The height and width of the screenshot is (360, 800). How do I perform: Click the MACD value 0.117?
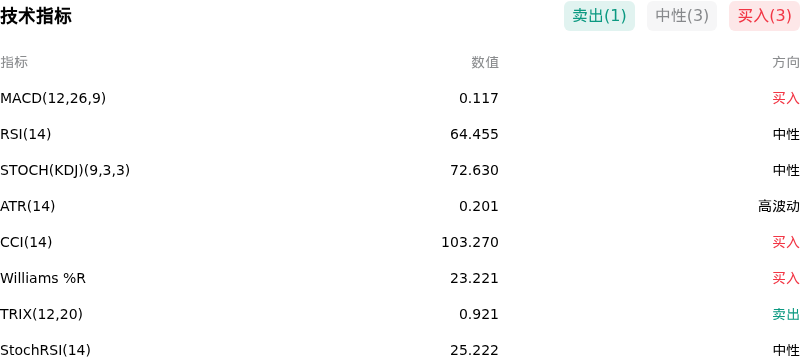point(479,98)
